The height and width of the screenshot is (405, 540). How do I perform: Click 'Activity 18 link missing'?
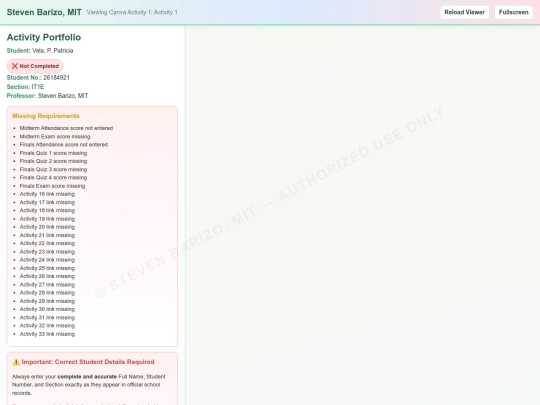47,210
